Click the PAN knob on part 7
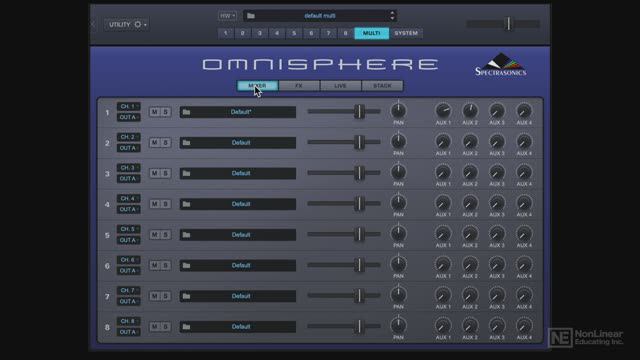This screenshot has width=640, height=360. [398, 295]
